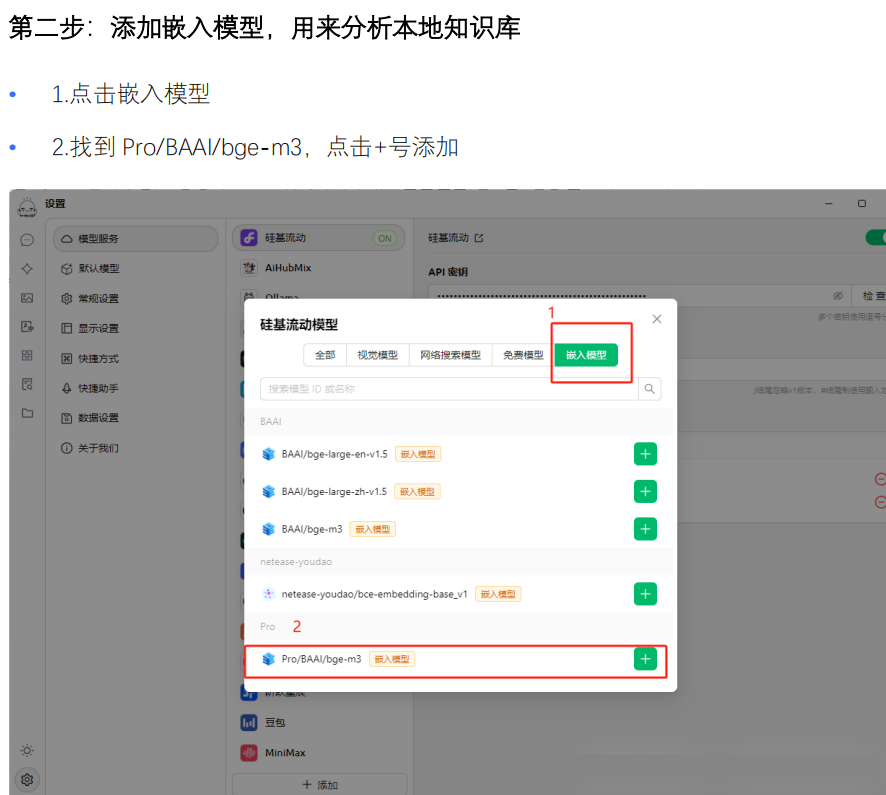Click the MiniMax provider icon
This screenshot has height=795, width=886.
coord(248,752)
